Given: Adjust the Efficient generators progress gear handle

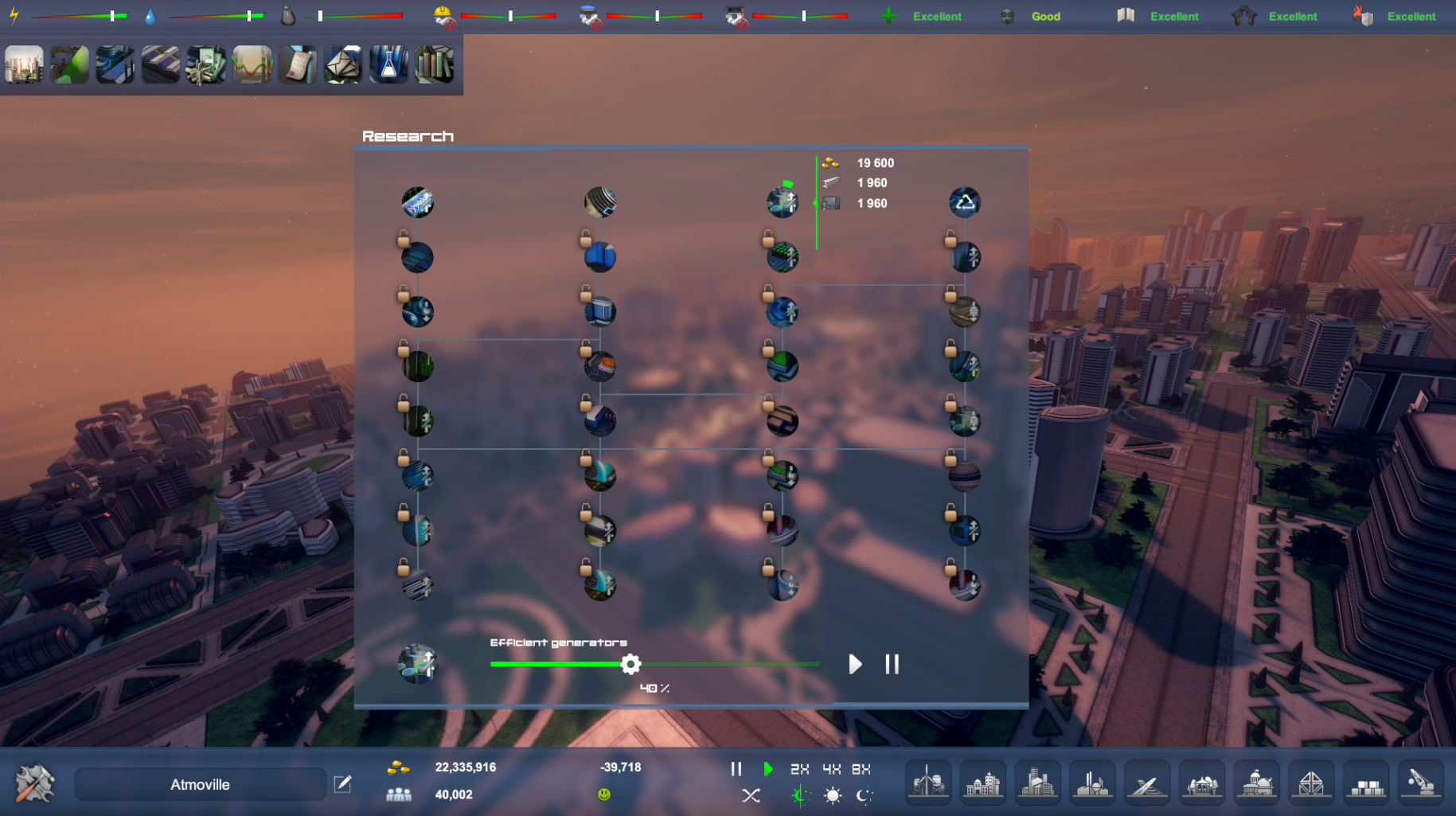Looking at the screenshot, I should [630, 664].
